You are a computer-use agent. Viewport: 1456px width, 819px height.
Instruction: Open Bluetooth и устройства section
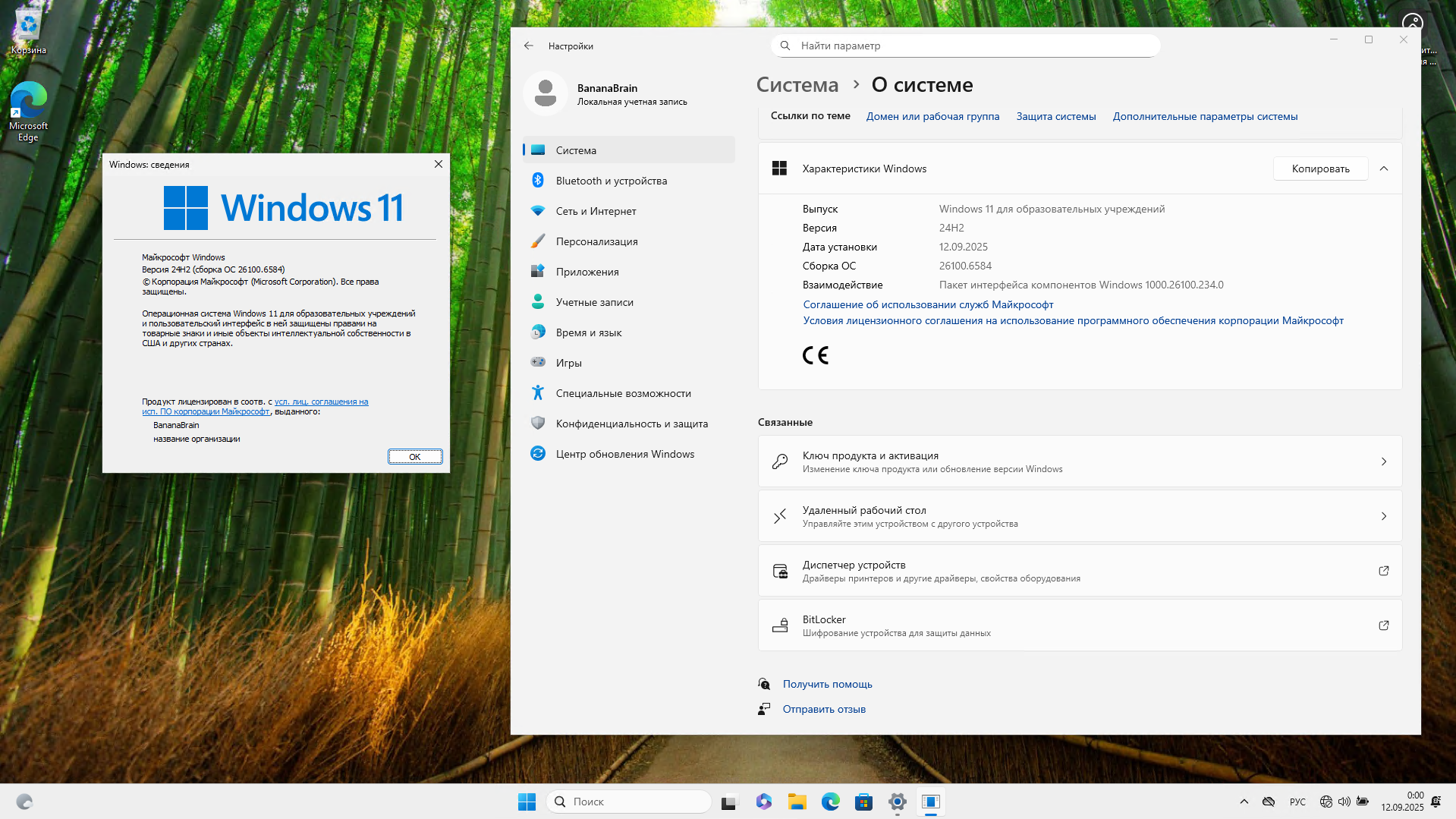pos(629,181)
